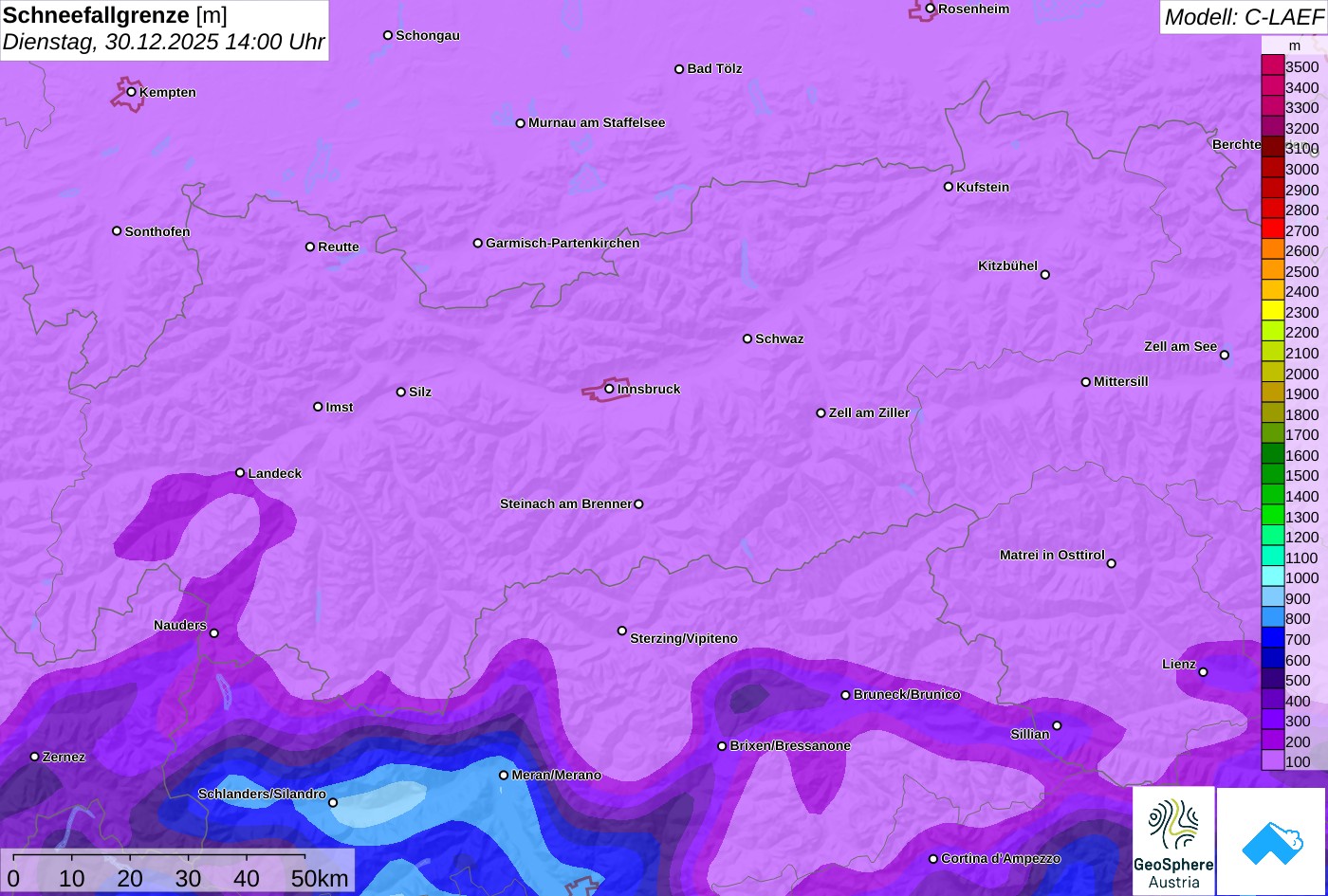
Task: Click the Bad Tölz marker dot
Action: [x=679, y=69]
